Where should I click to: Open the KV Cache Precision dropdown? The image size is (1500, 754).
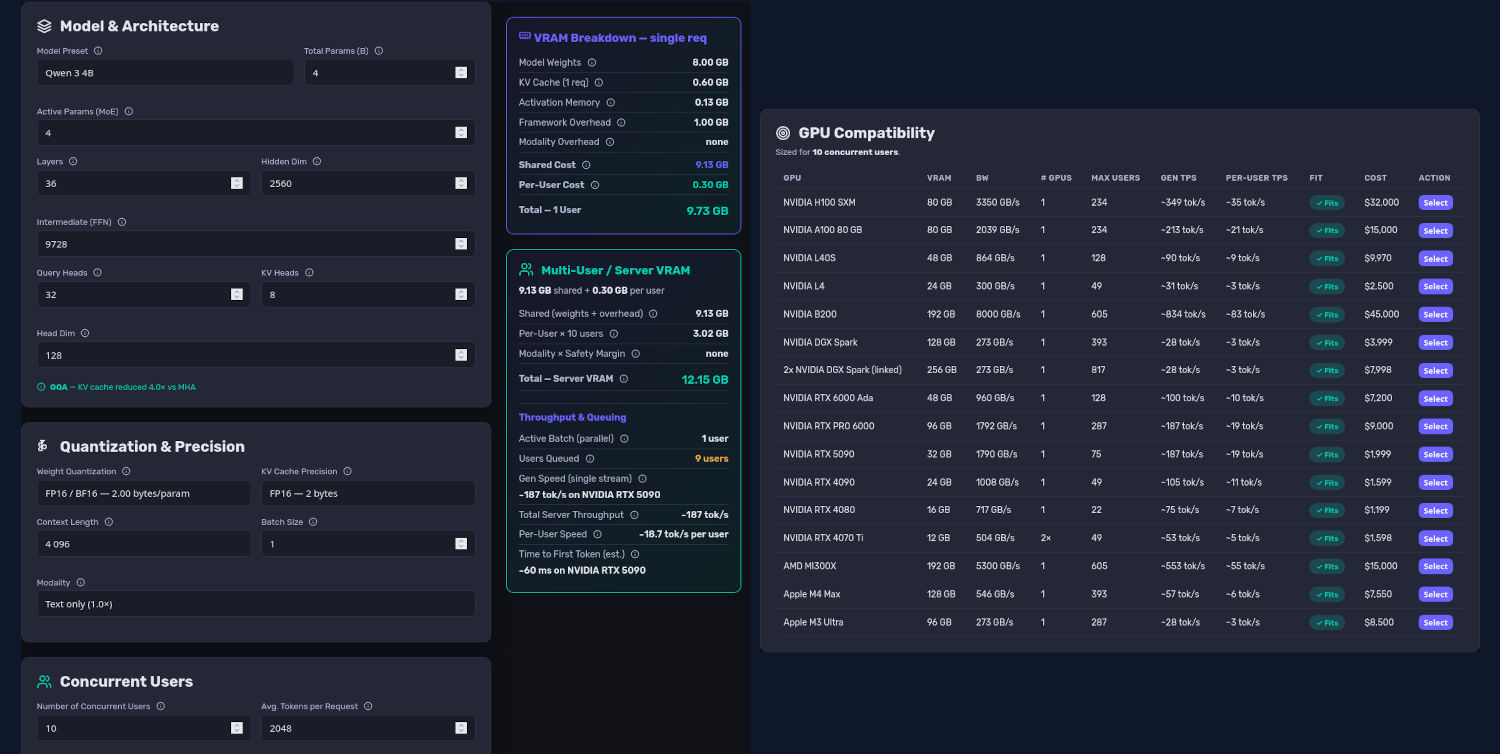click(368, 494)
